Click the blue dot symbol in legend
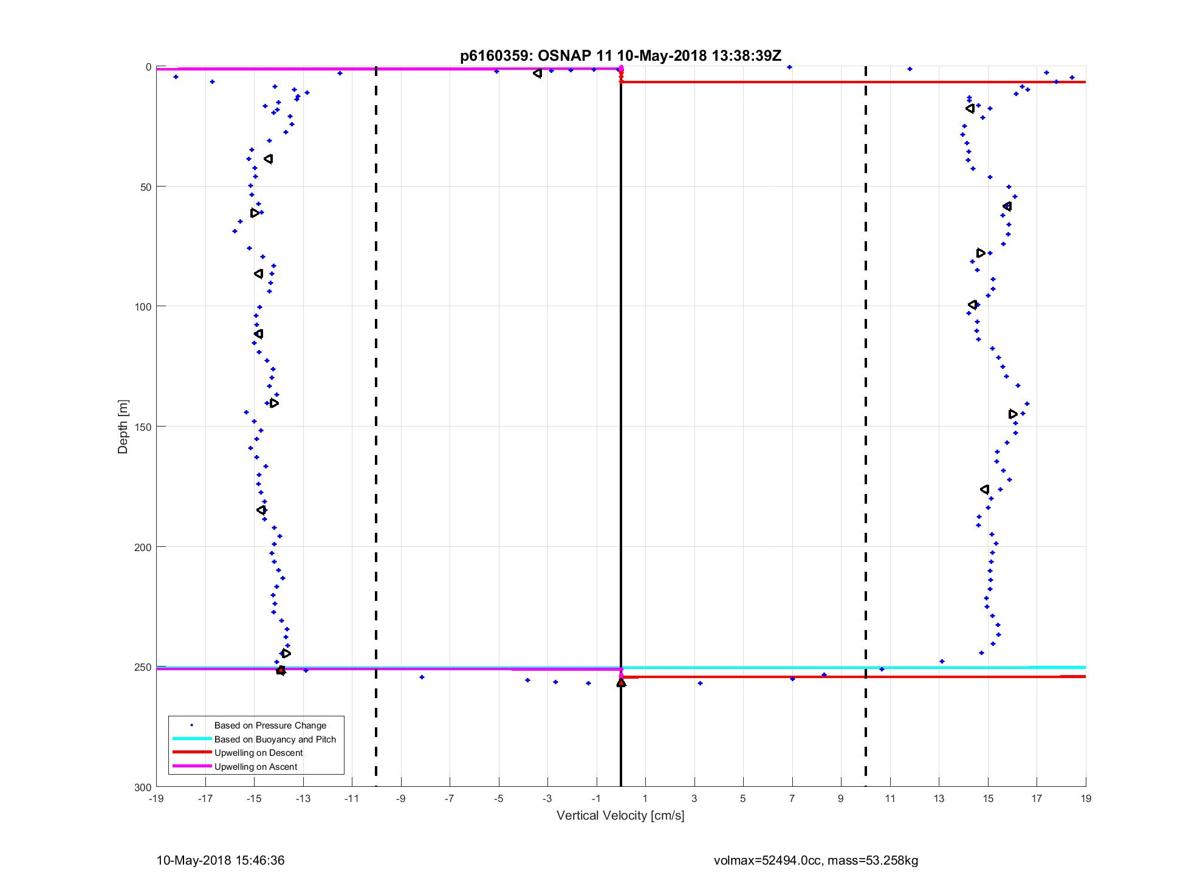The height and width of the screenshot is (885, 1200). (x=191, y=725)
